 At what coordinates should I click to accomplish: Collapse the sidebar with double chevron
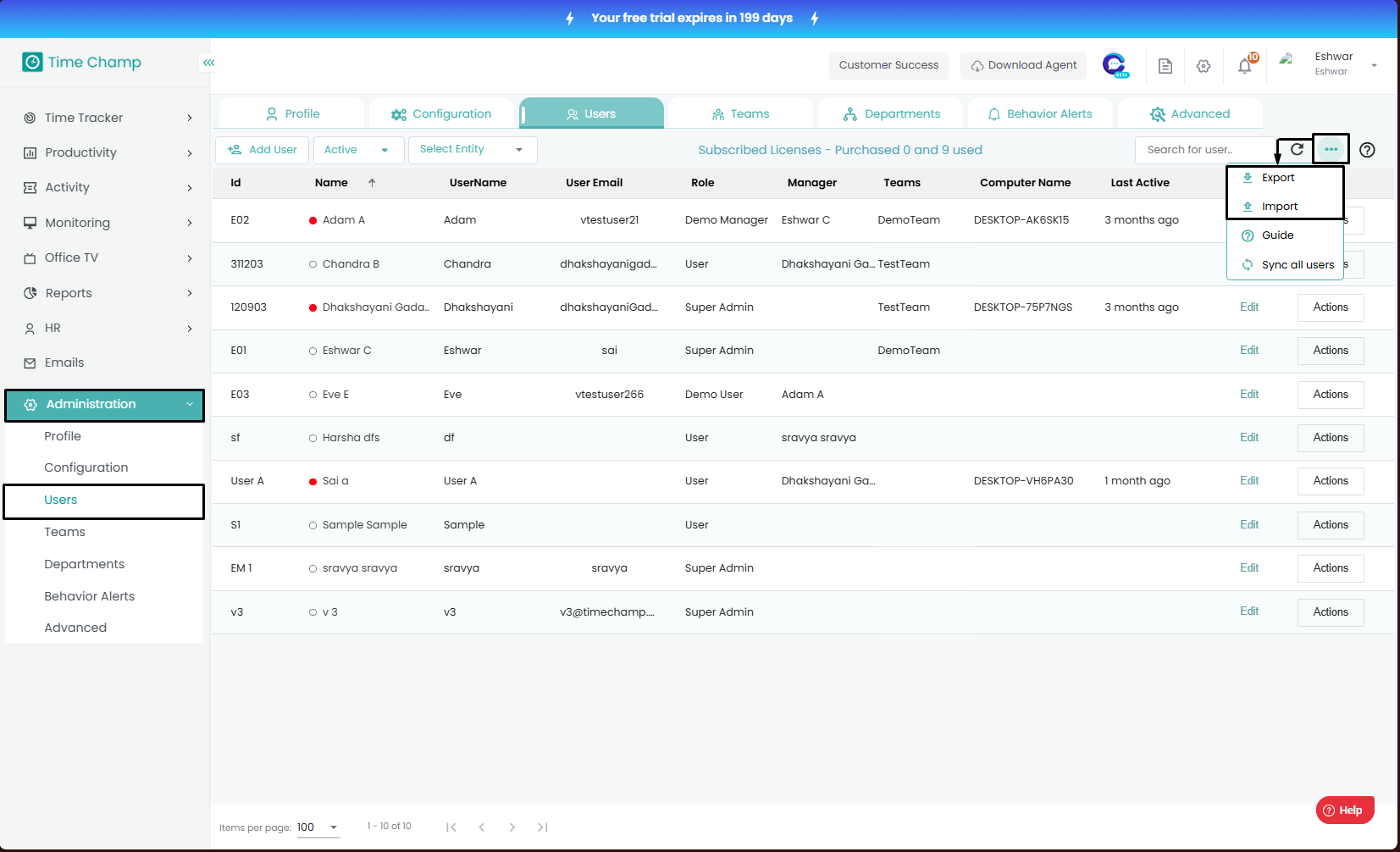pos(208,63)
